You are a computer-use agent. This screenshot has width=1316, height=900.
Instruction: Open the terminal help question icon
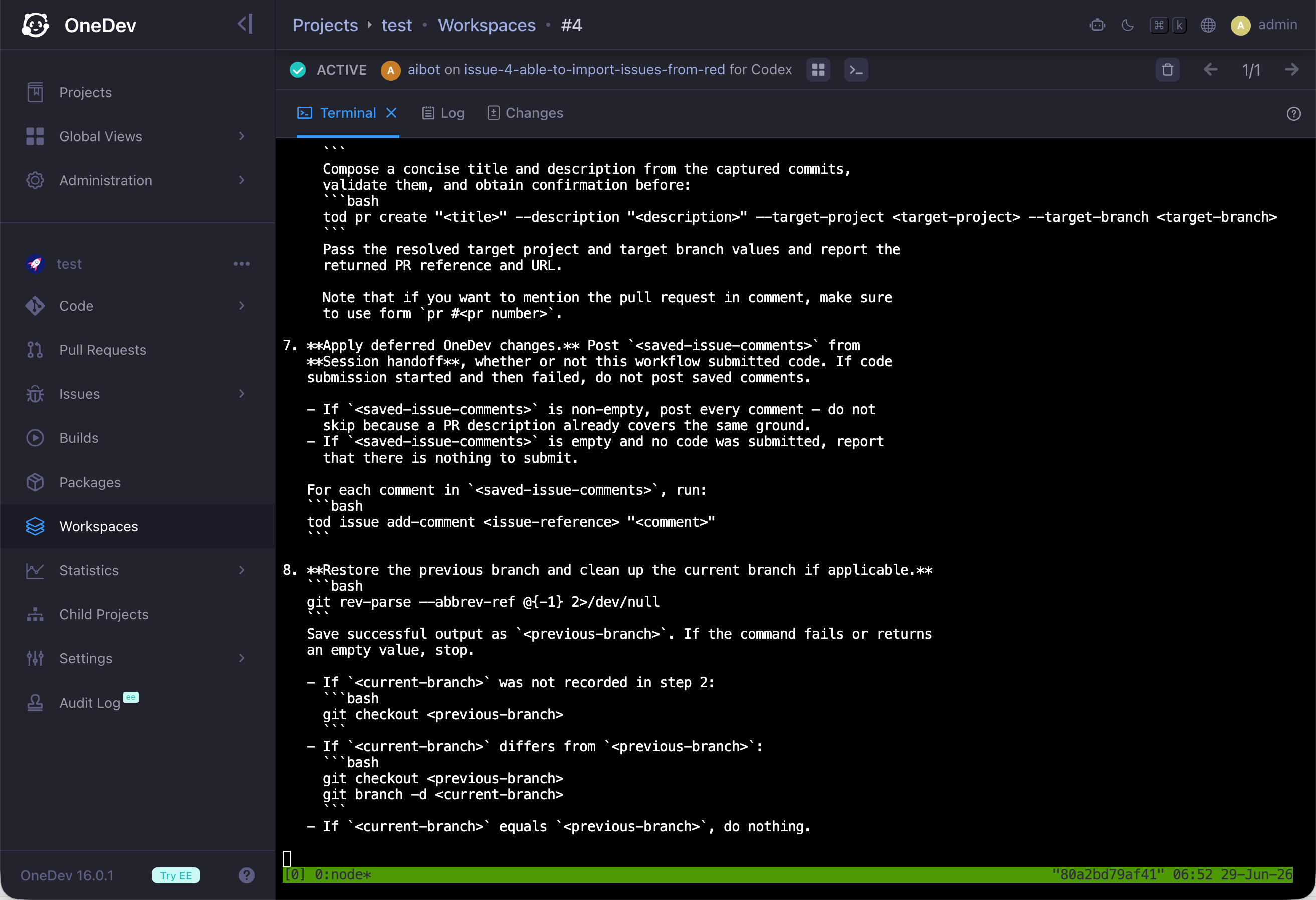[x=1294, y=114]
